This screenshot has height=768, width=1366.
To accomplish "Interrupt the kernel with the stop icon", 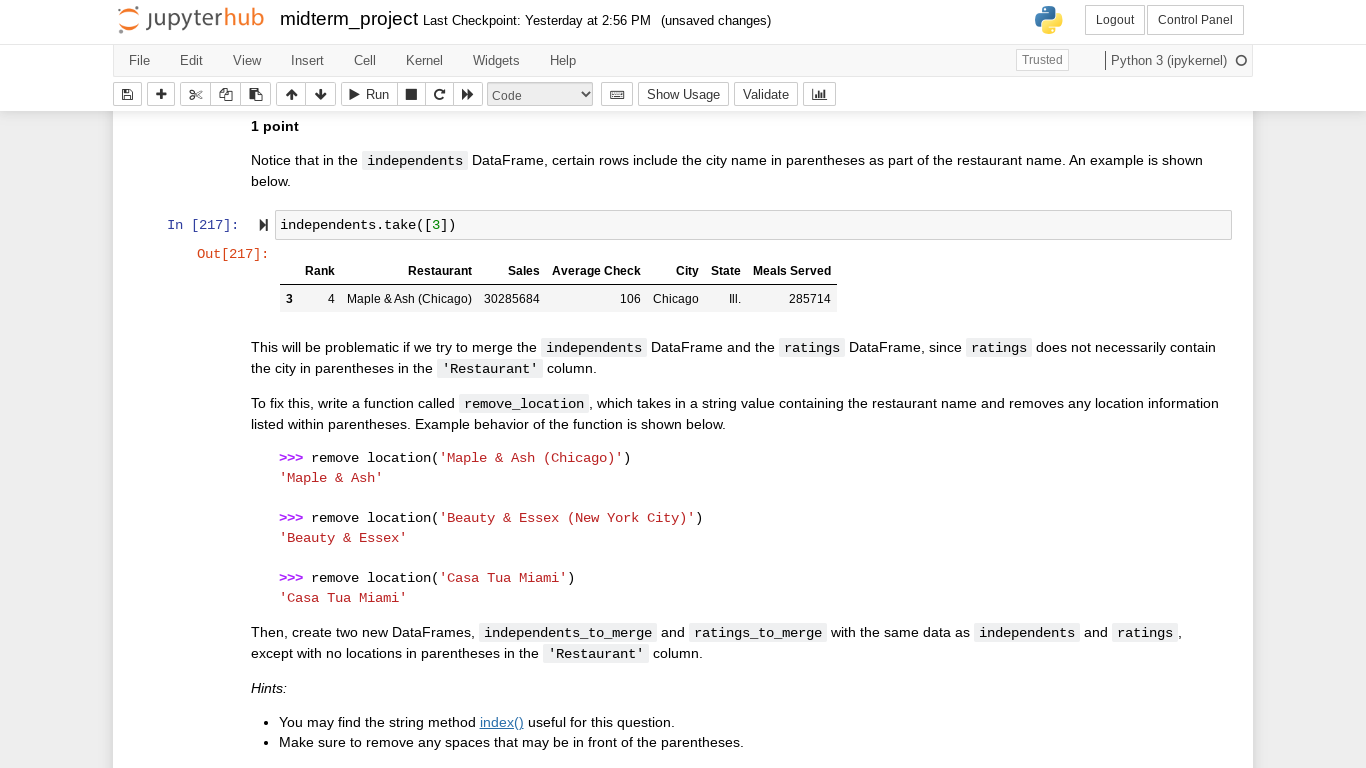I will click(411, 94).
